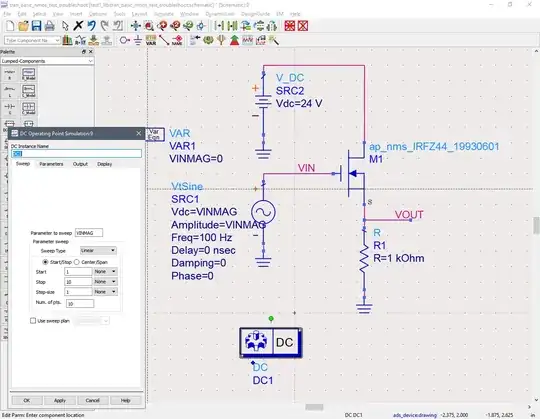
Task: Select the diagonal wire drawing tool
Action: [164, 41]
